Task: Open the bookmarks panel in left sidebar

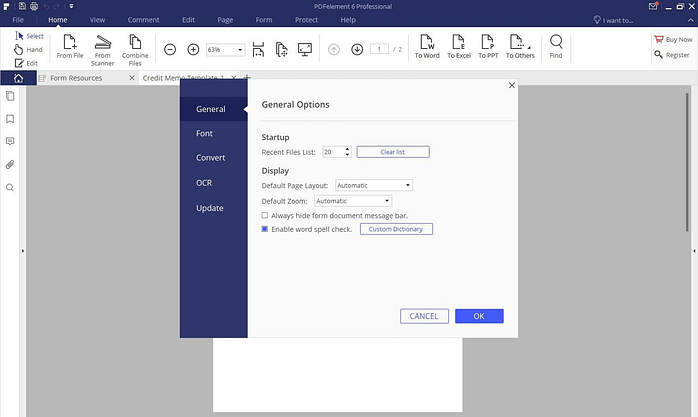Action: click(x=10, y=119)
